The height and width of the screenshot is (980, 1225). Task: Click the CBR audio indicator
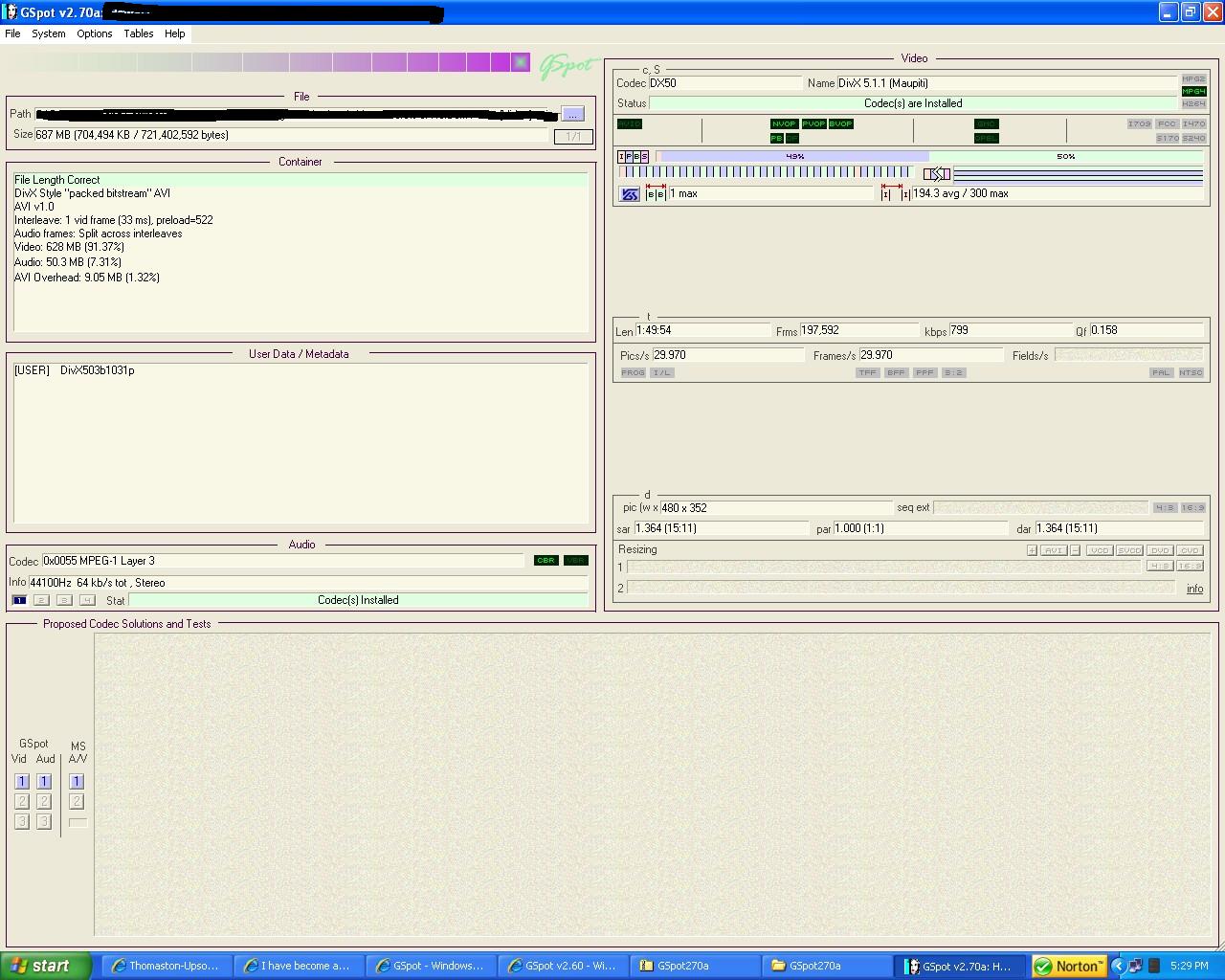546,561
